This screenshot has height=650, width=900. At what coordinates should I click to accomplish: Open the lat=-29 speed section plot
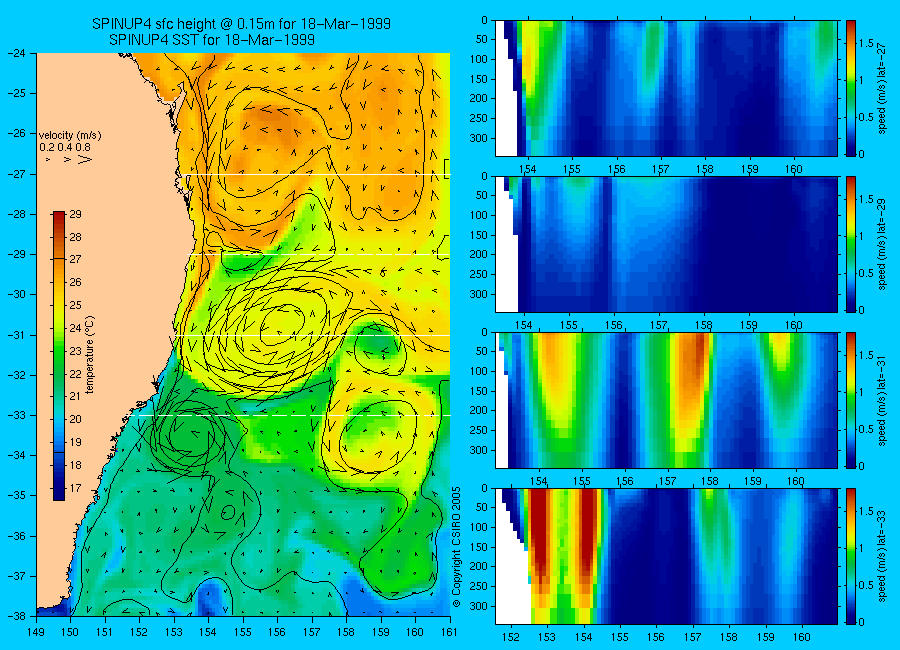point(666,244)
